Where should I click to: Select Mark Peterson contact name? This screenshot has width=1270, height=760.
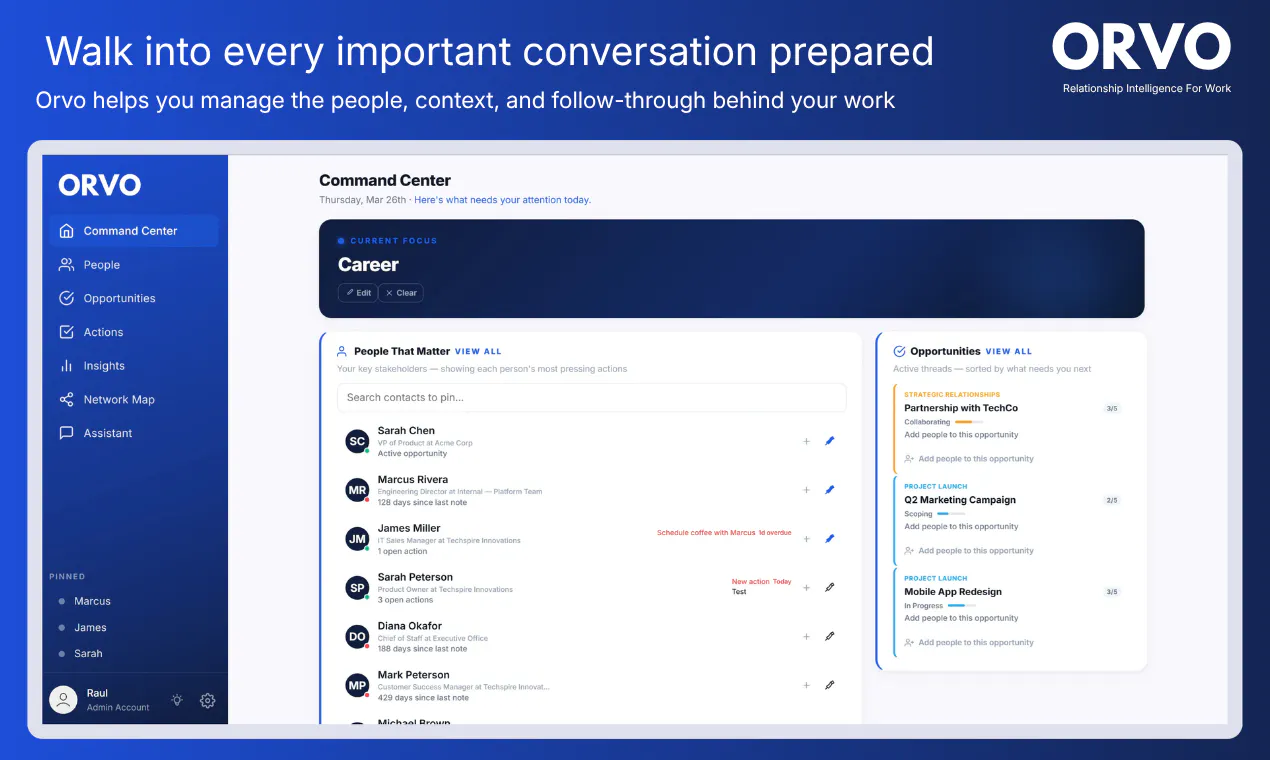point(413,675)
